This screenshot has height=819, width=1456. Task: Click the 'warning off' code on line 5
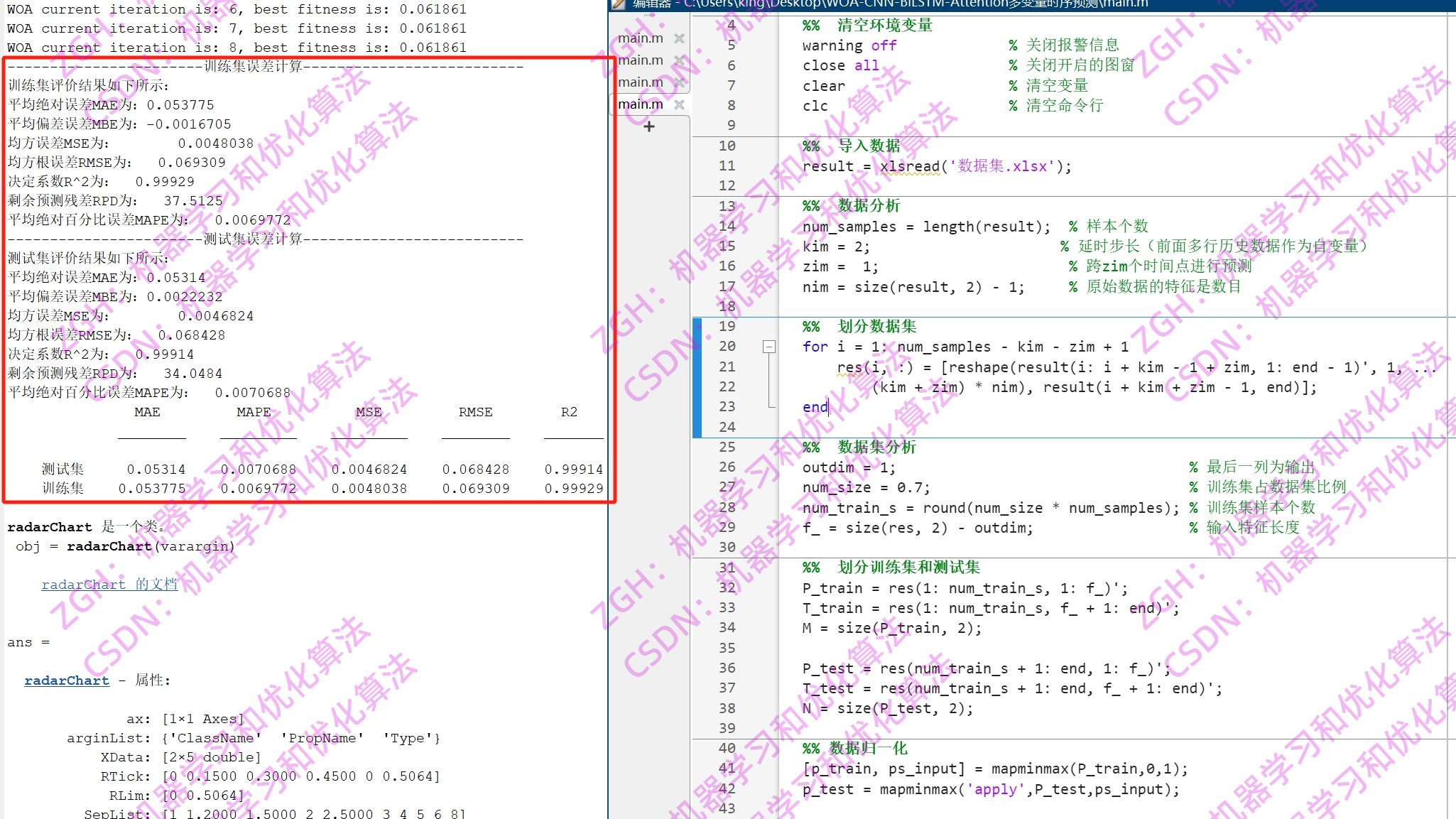click(x=849, y=45)
